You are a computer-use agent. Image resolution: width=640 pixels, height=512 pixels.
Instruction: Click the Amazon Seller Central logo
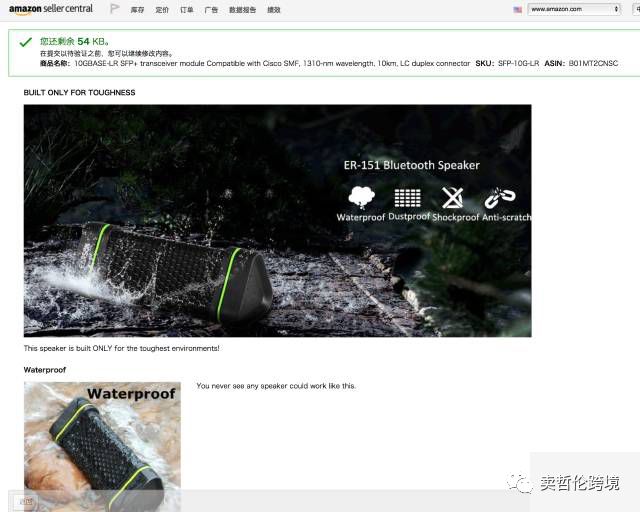[51, 9]
